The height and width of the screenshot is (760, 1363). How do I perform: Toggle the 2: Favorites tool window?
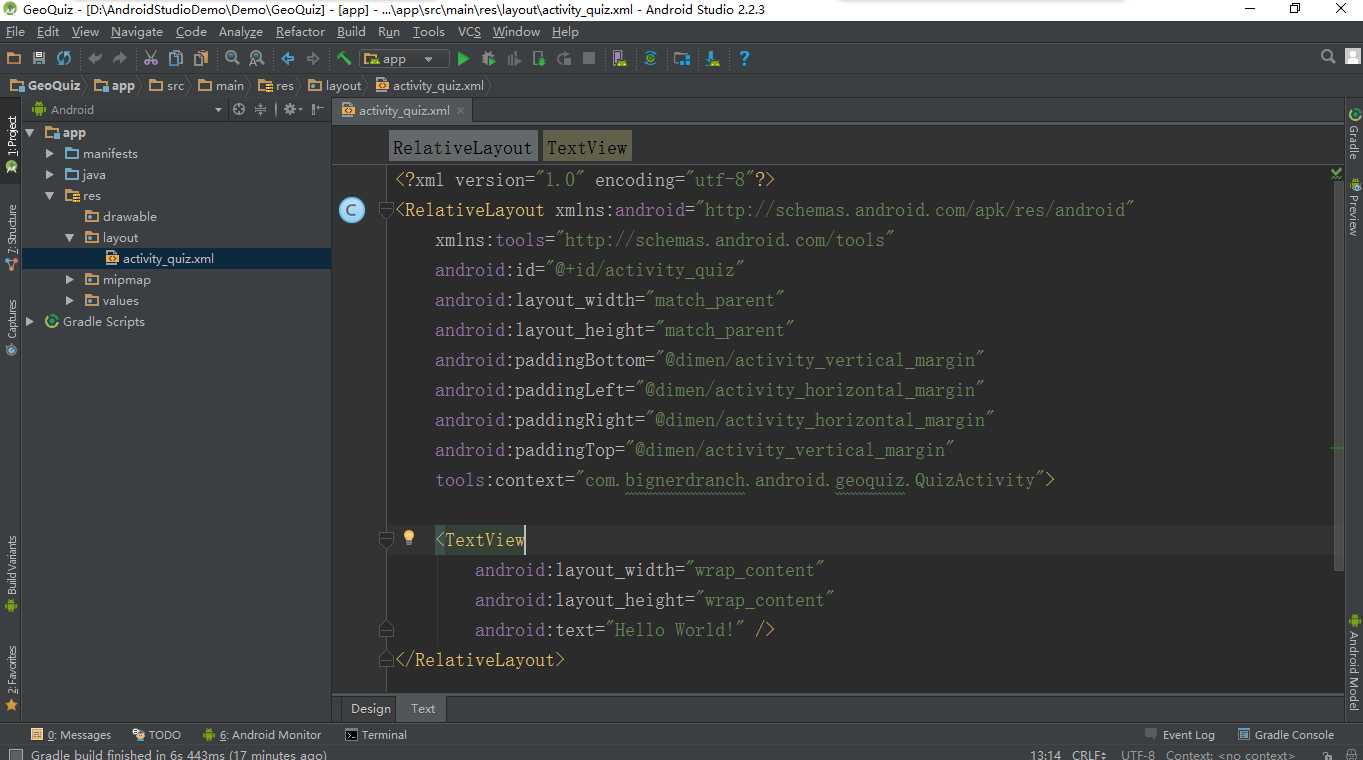click(11, 678)
